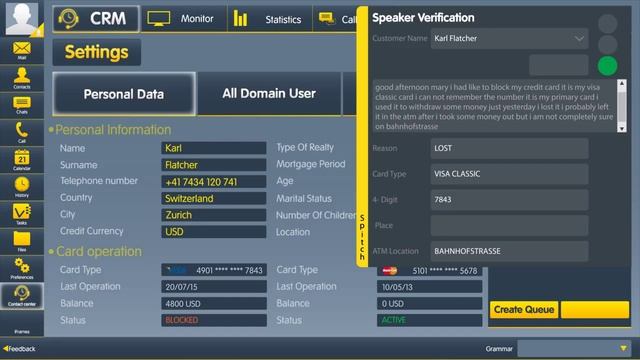Click the balance value 0 USD
This screenshot has width=640, height=360.
tap(429, 304)
